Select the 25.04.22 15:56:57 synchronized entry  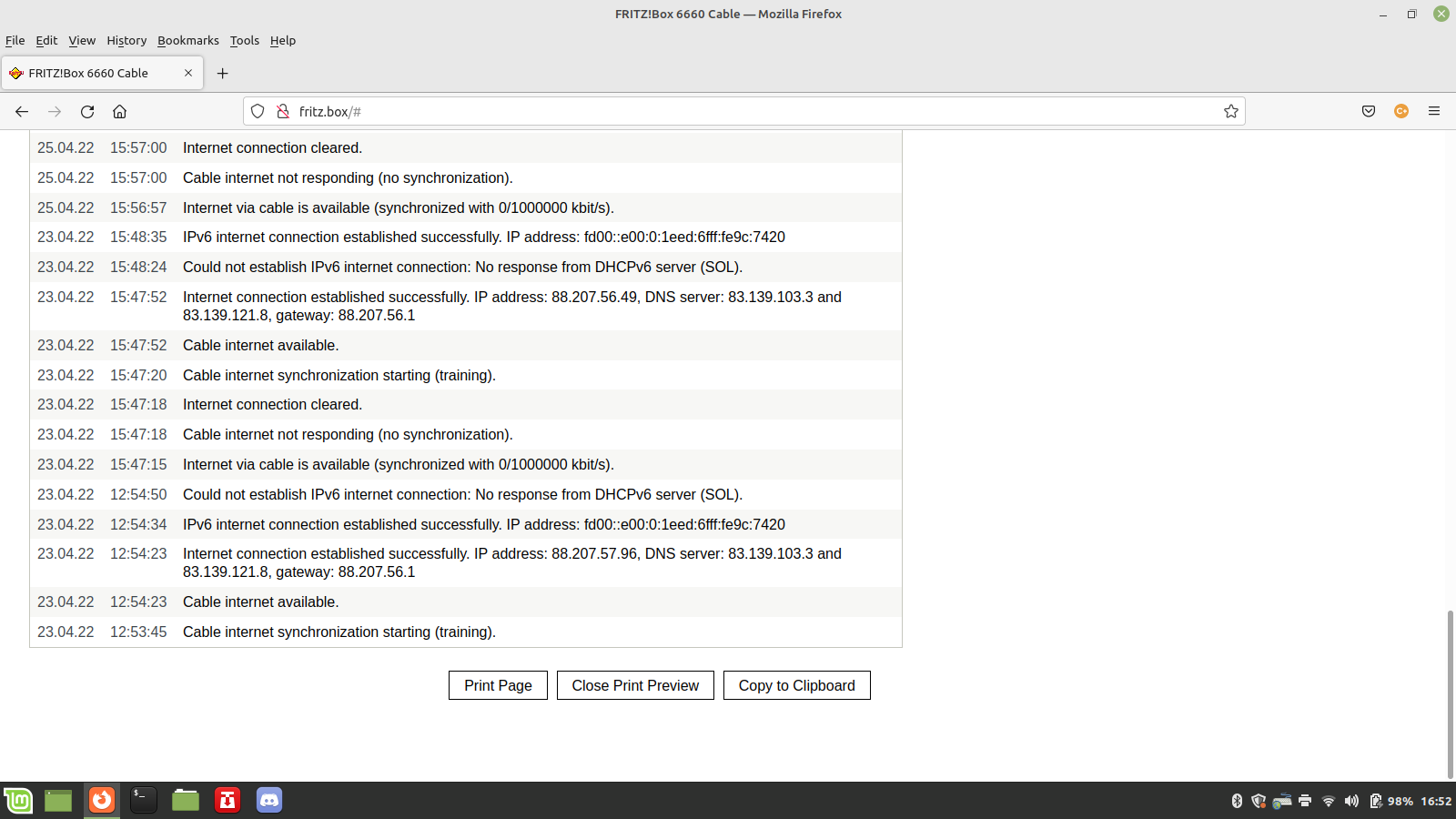click(x=466, y=207)
